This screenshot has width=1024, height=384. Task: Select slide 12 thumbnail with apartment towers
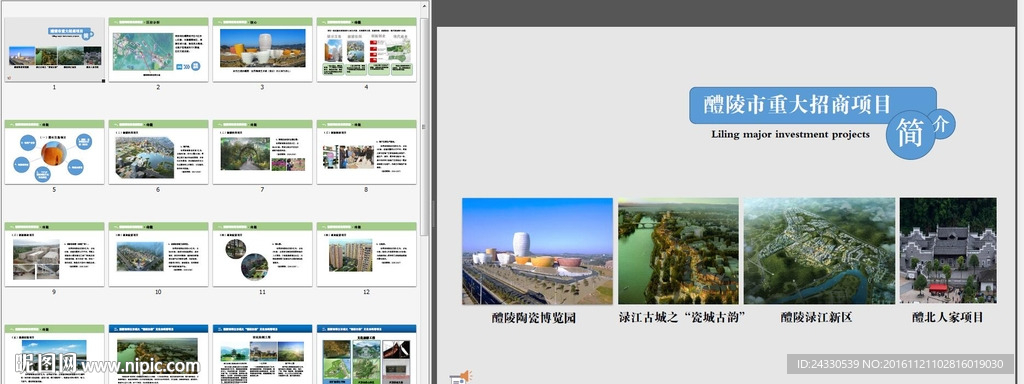pyautogui.click(x=366, y=255)
